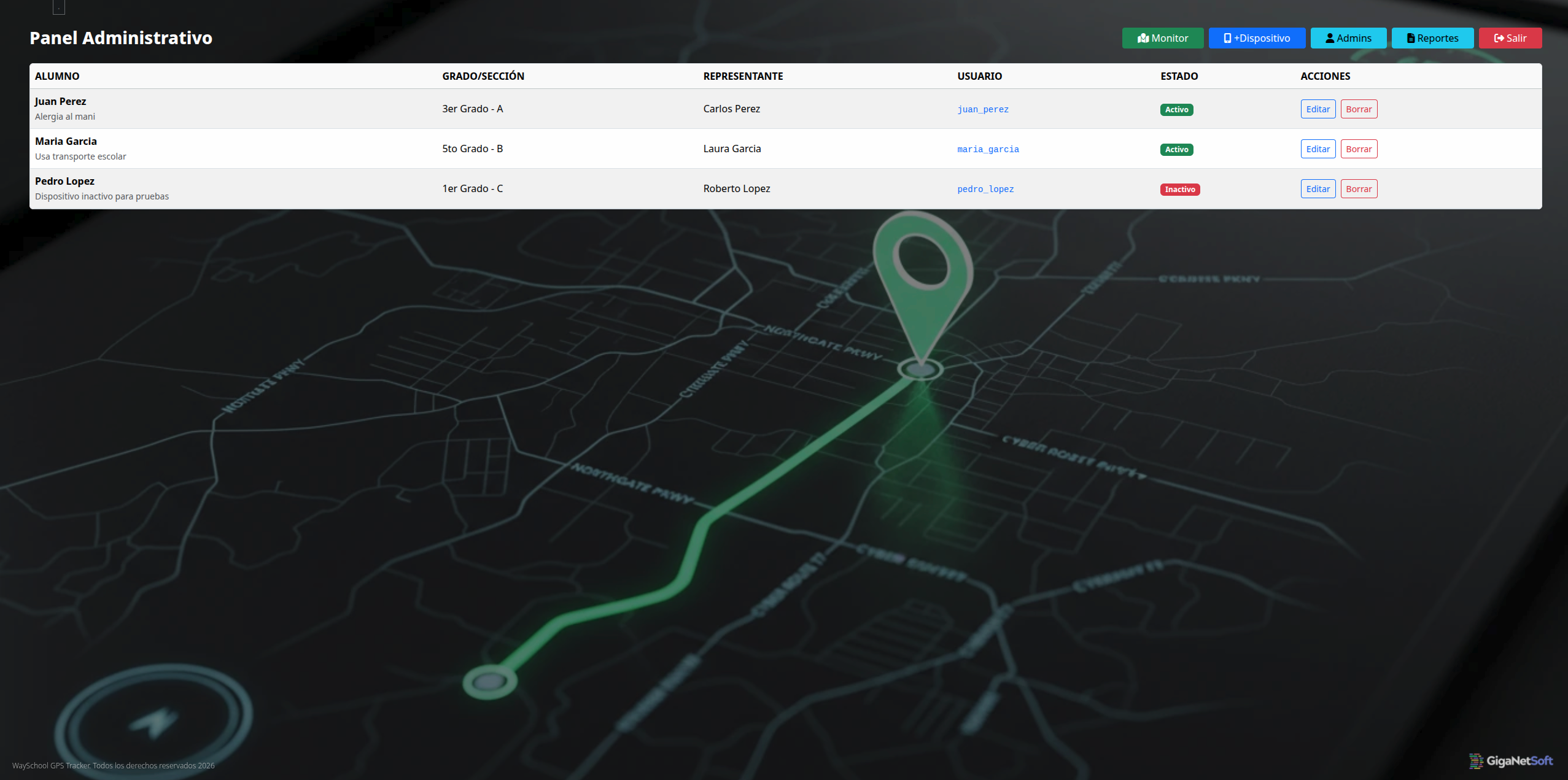This screenshot has height=780, width=1568.
Task: Click the ALUMNO column header
Action: pos(57,76)
